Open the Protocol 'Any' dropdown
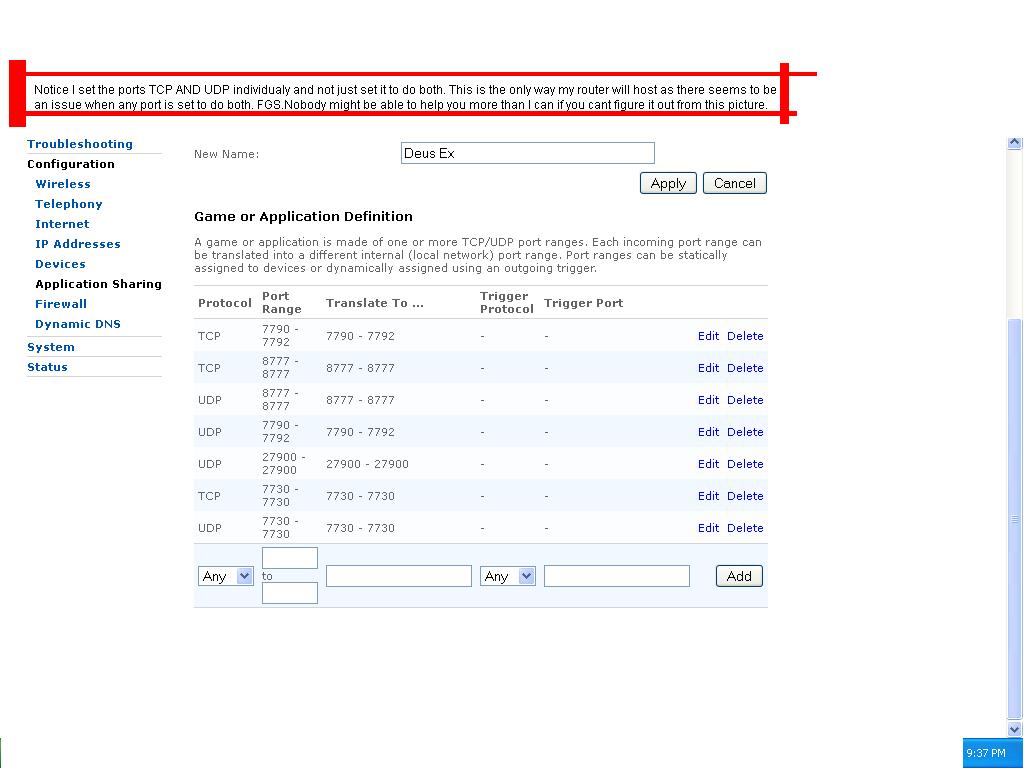The width and height of the screenshot is (1024, 768). click(226, 576)
